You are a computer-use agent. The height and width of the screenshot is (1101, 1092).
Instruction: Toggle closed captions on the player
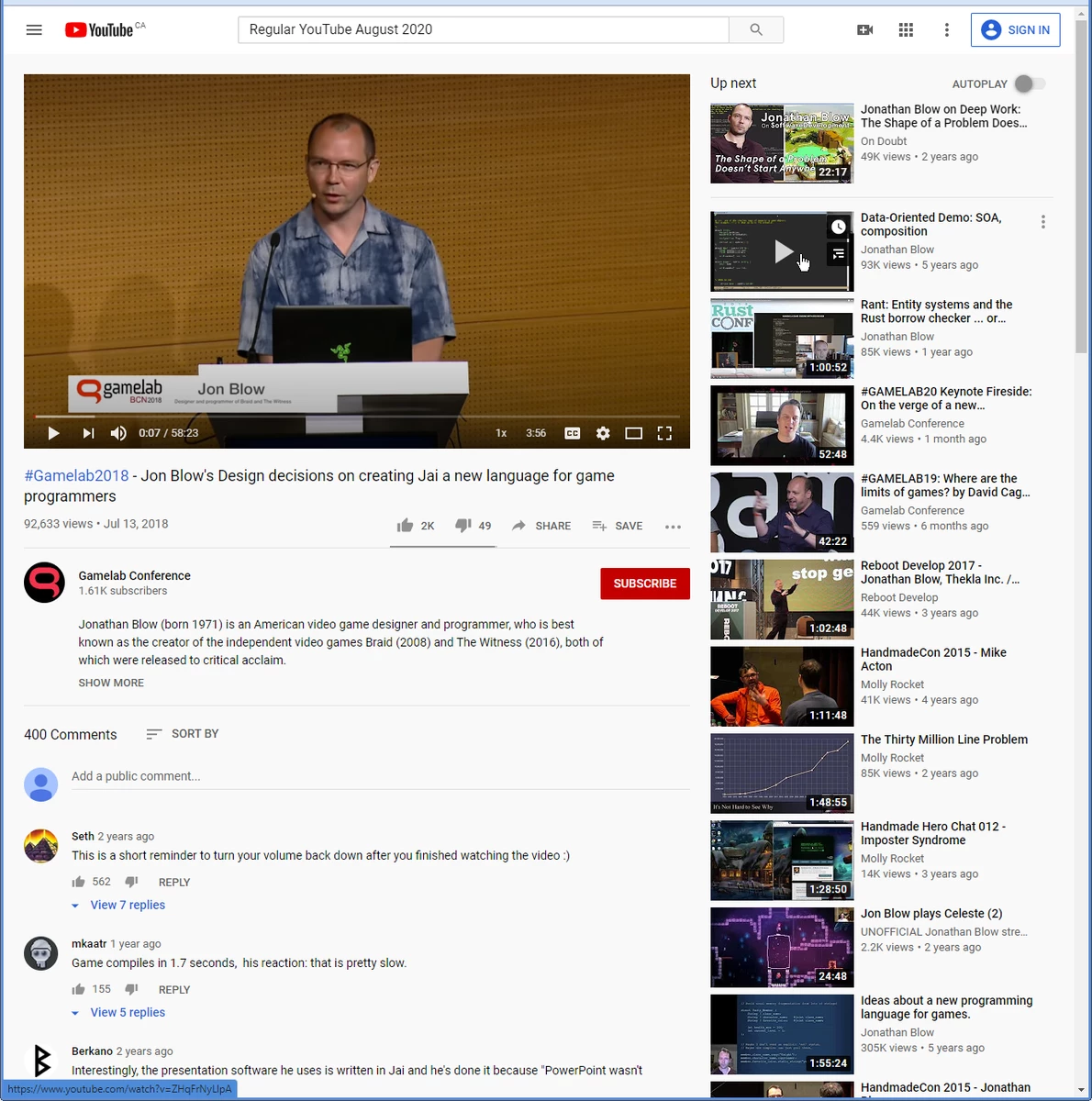coord(572,433)
